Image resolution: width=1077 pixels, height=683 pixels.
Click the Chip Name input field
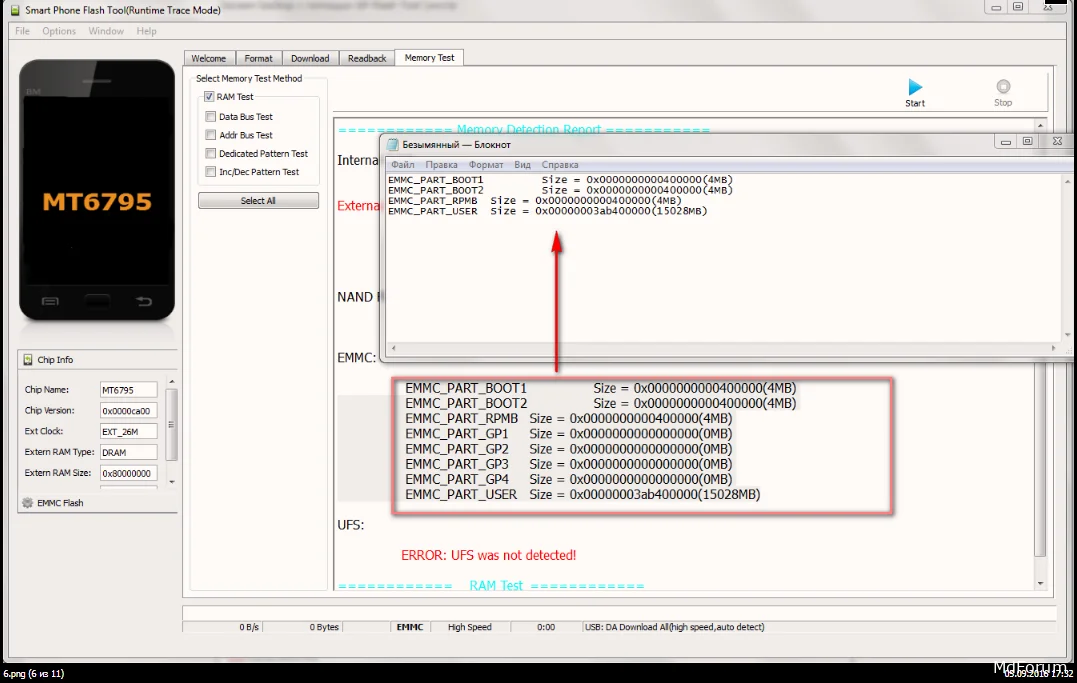pyautogui.click(x=128, y=390)
